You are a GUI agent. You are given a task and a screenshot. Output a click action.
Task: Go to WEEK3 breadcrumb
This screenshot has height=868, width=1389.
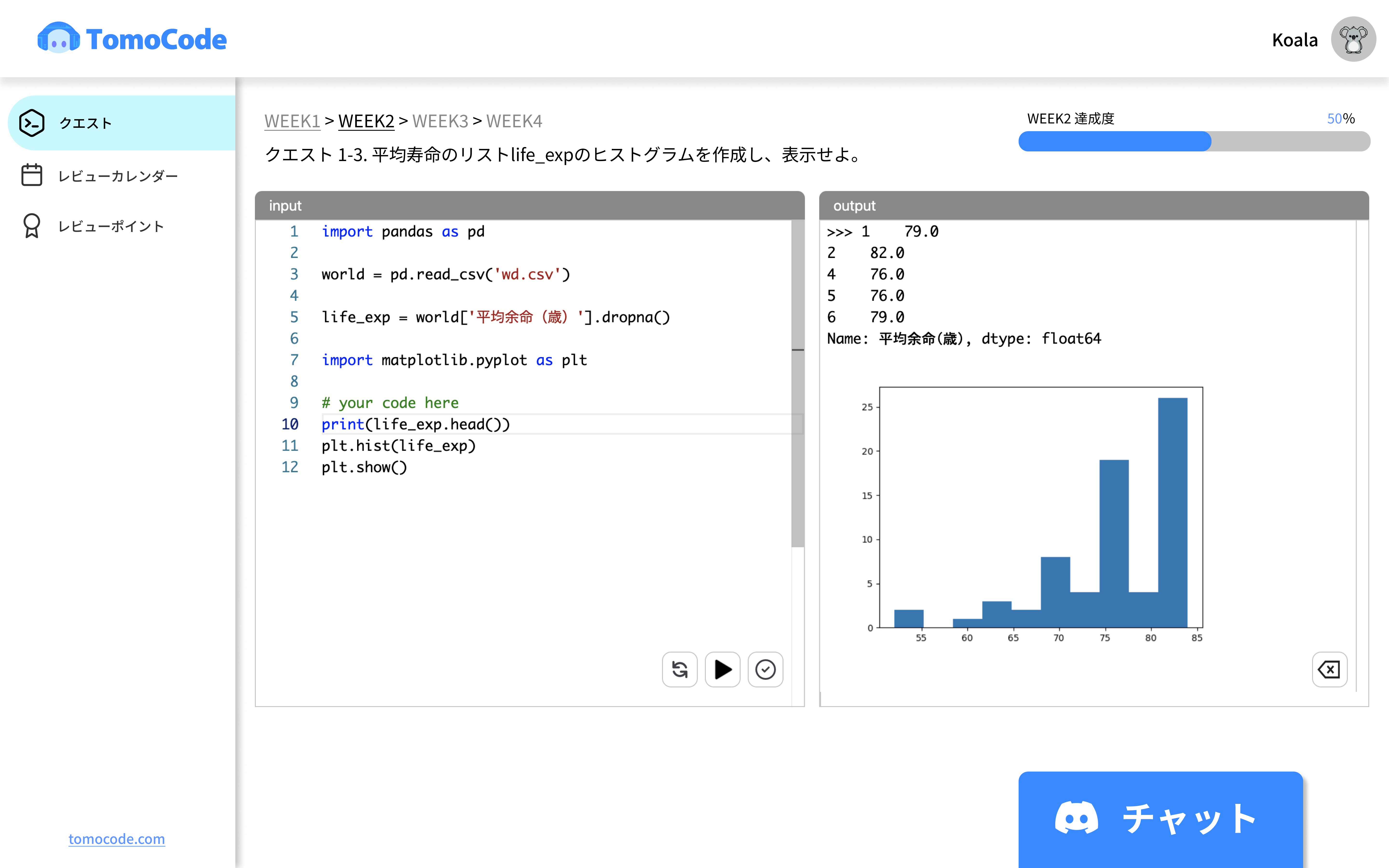pos(440,121)
